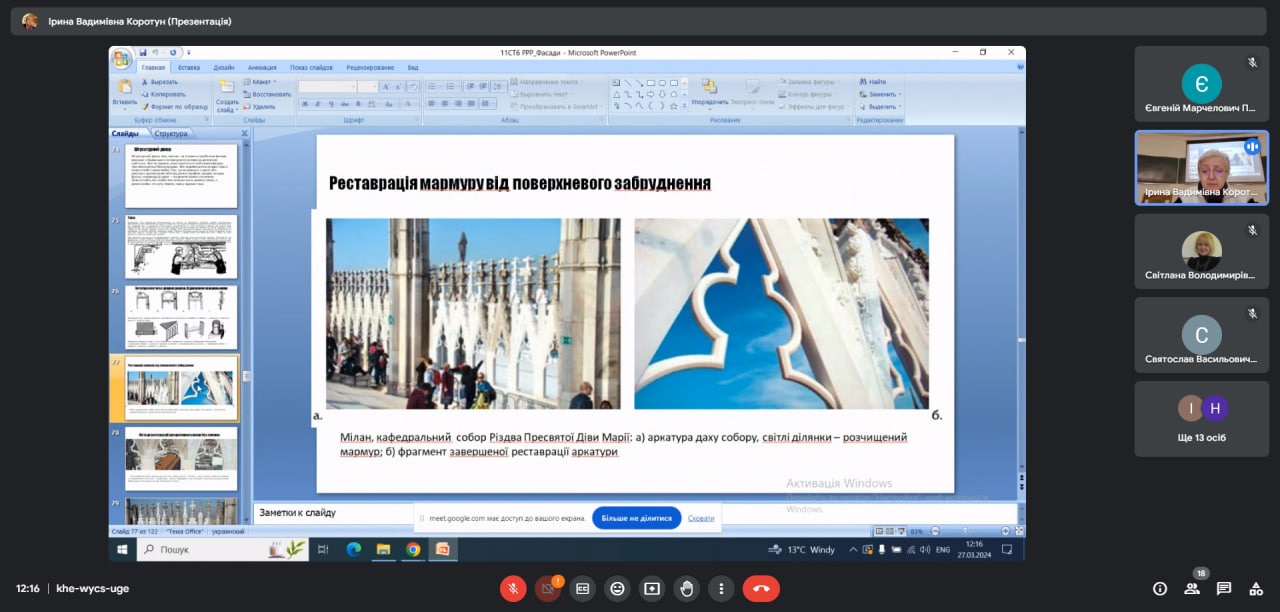Click the red leave call button
Image resolution: width=1280 pixels, height=612 pixels.
coord(761,589)
